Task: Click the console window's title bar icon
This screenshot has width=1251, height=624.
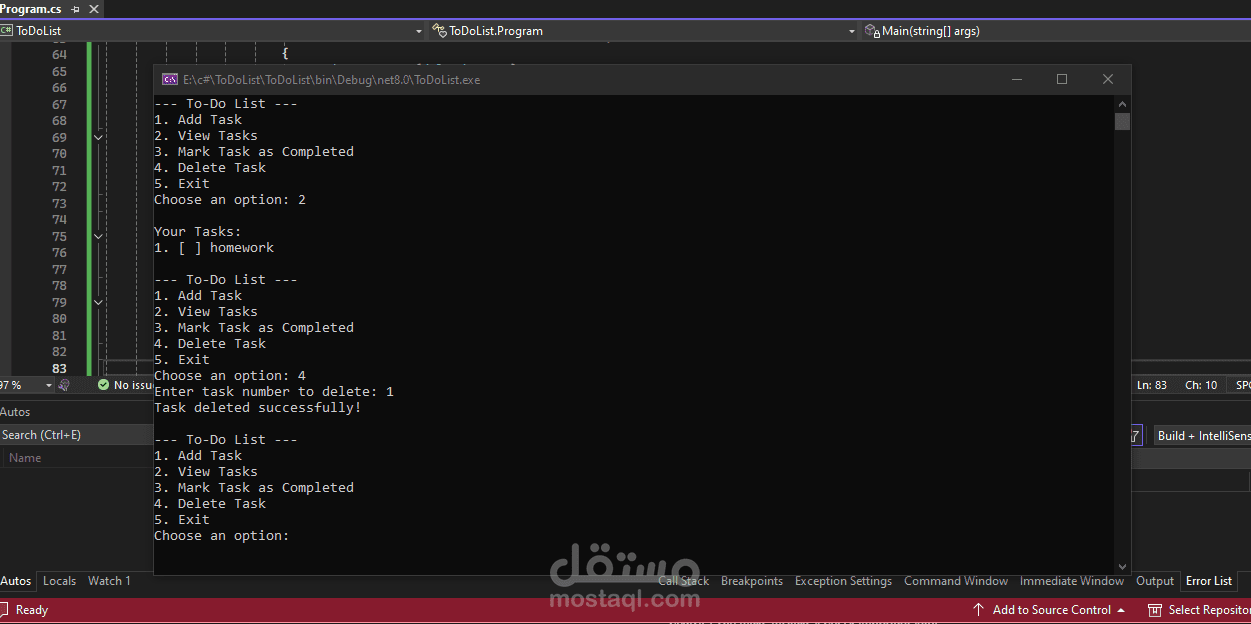Action: [170, 79]
